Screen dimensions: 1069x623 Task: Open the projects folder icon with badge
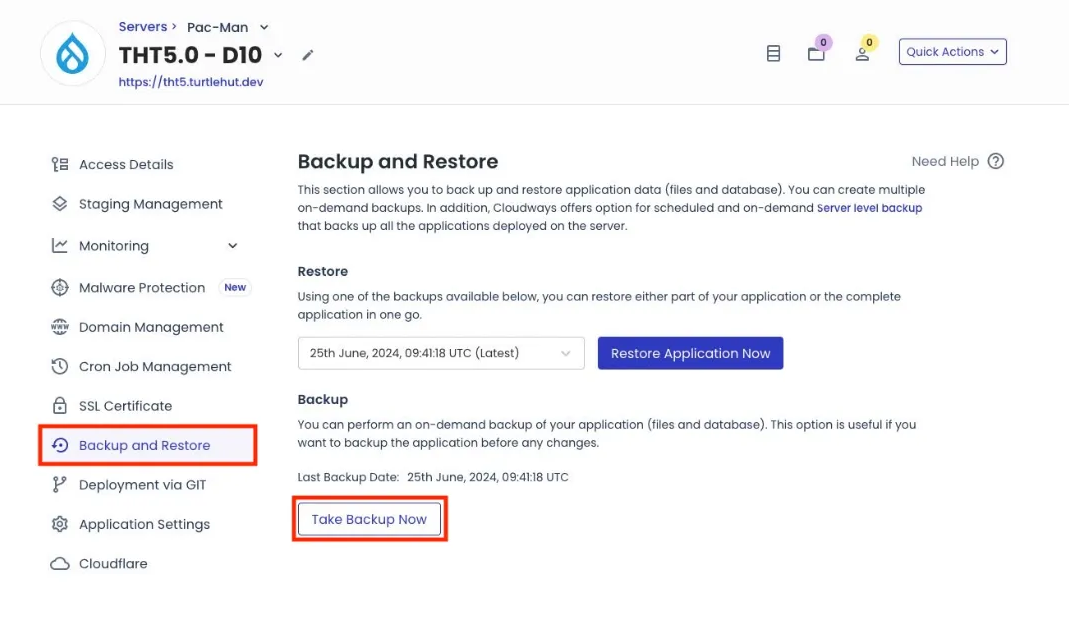[817, 53]
